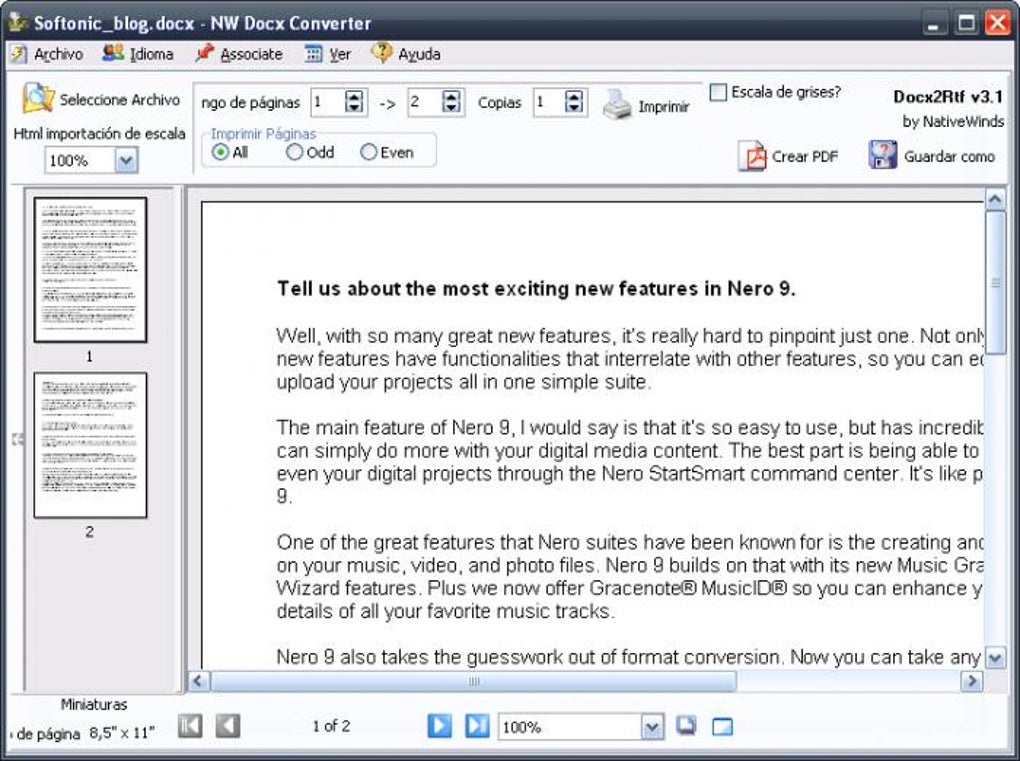Click the application icon in title bar

17,23
